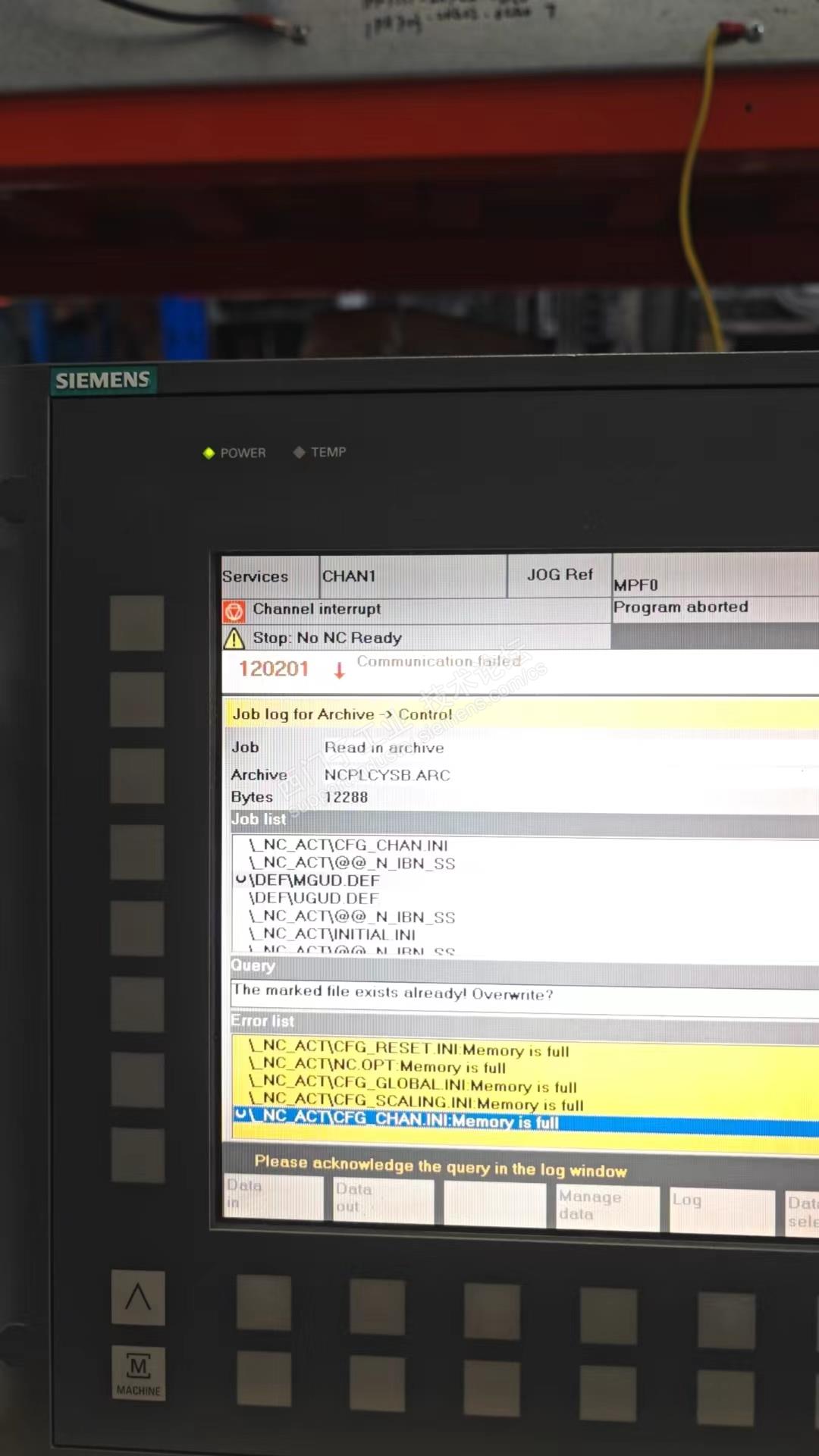Select the CHAN1 channel field

[x=413, y=576]
